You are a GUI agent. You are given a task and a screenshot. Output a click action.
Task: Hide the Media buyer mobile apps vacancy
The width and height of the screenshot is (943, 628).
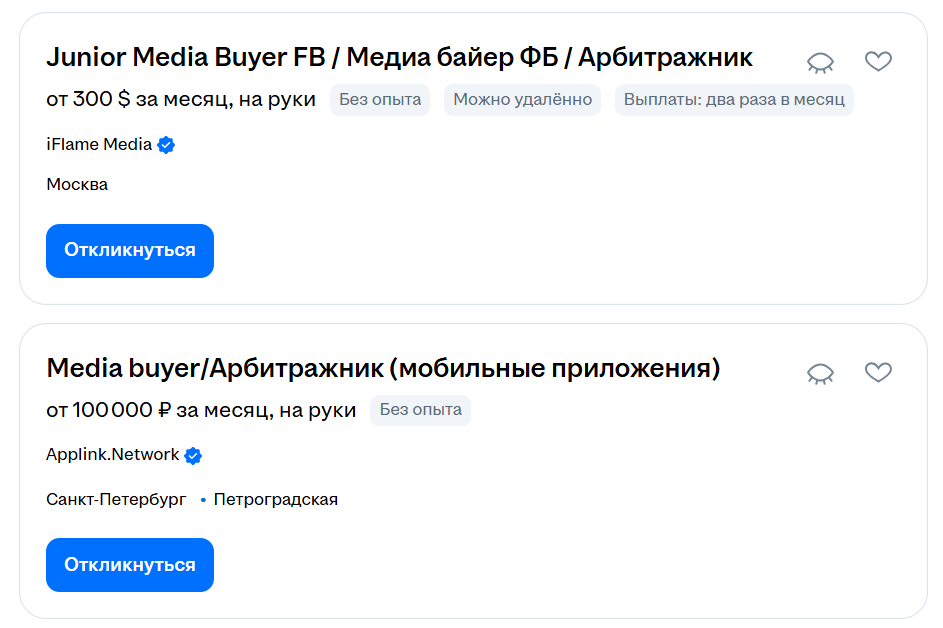pyautogui.click(x=820, y=373)
